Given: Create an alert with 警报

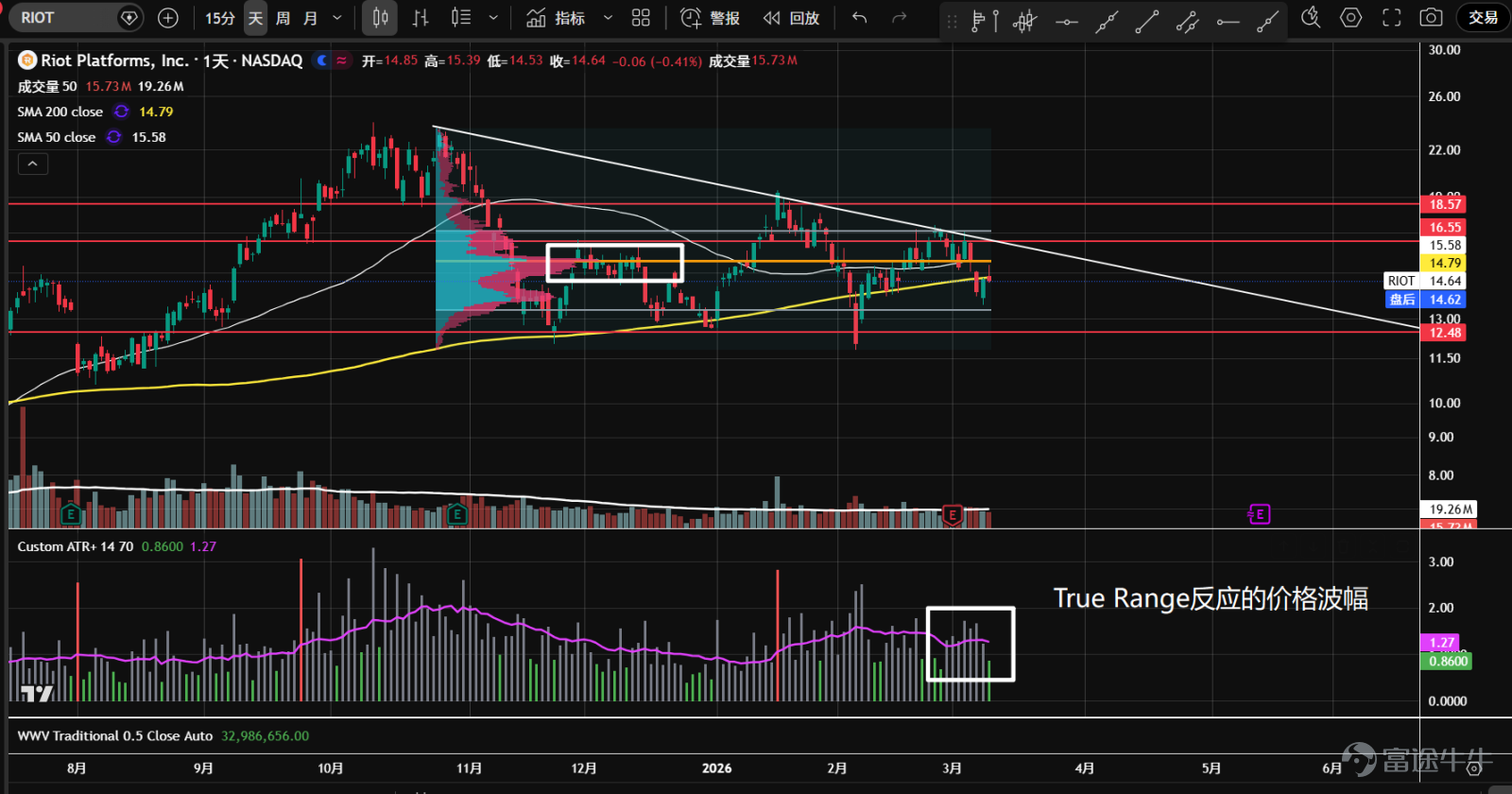Looking at the screenshot, I should point(711,18).
